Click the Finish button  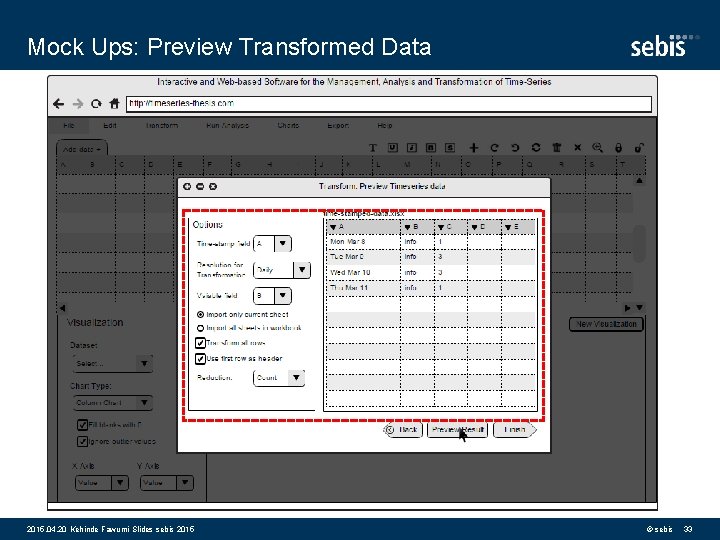pyautogui.click(x=515, y=430)
